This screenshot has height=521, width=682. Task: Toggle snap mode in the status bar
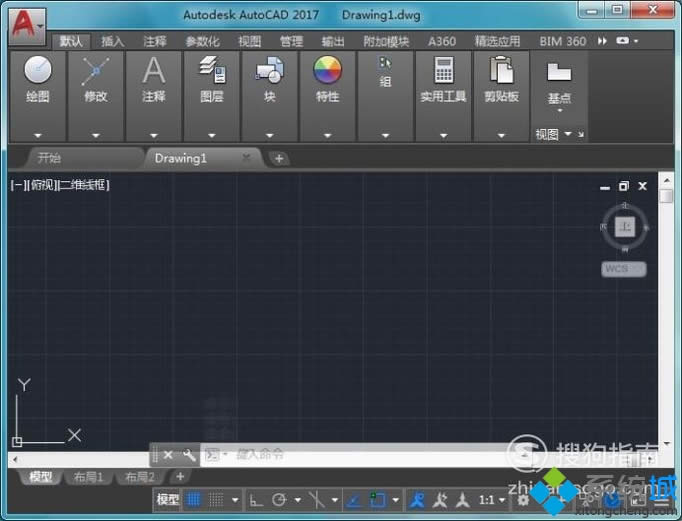[x=216, y=500]
